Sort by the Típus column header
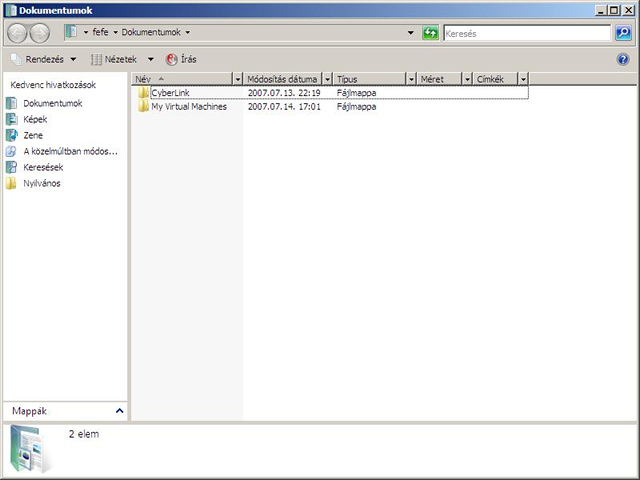The image size is (640, 480). coord(370,79)
